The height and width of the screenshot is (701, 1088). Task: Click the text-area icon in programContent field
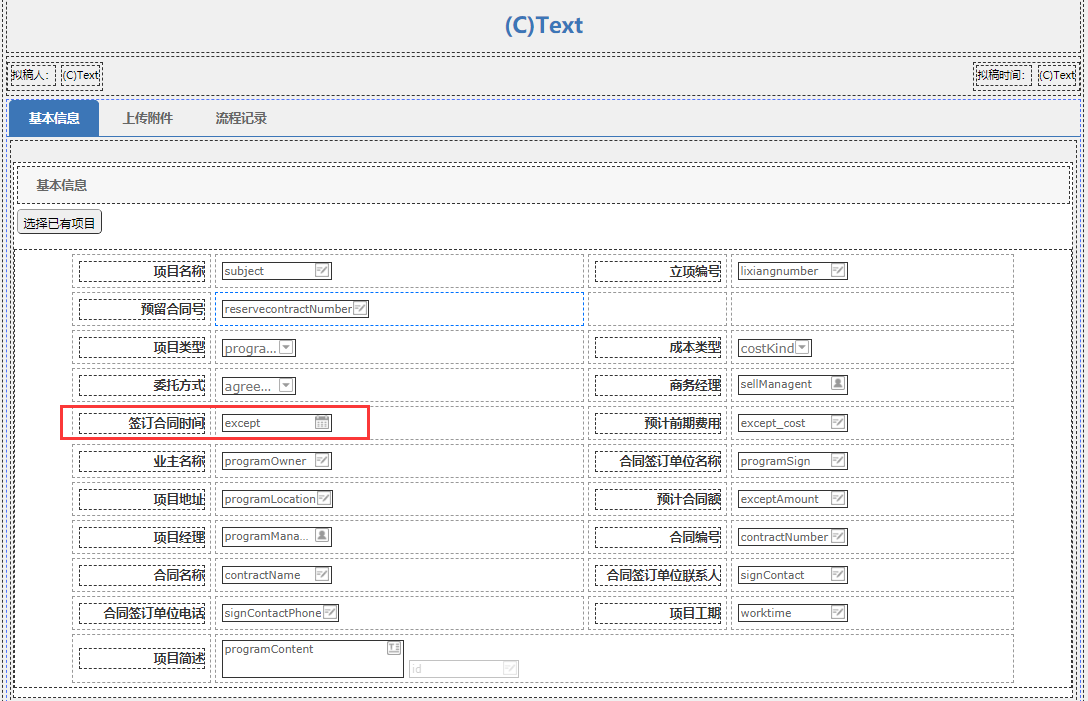tap(394, 648)
